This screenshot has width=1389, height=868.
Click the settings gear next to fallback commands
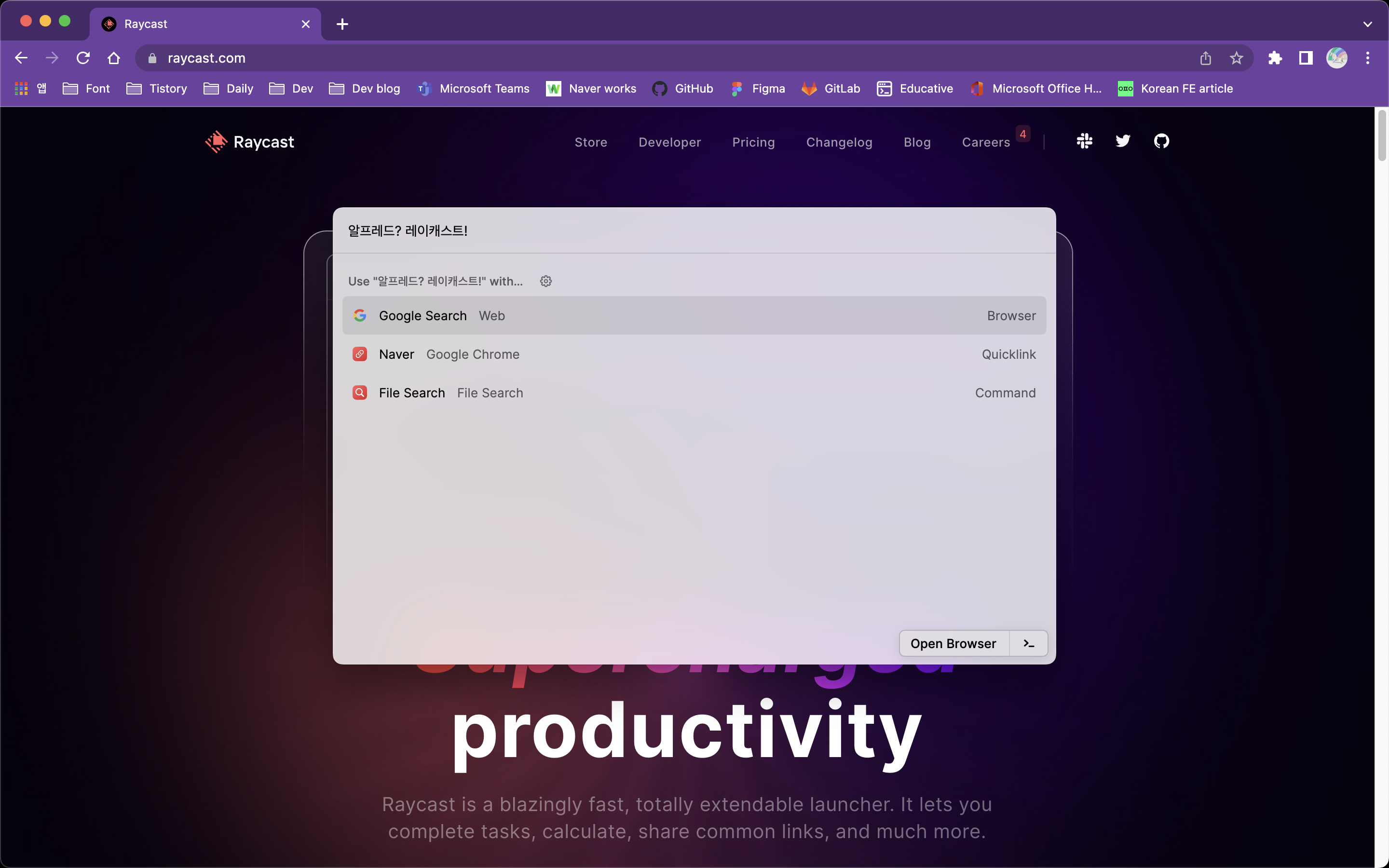546,281
